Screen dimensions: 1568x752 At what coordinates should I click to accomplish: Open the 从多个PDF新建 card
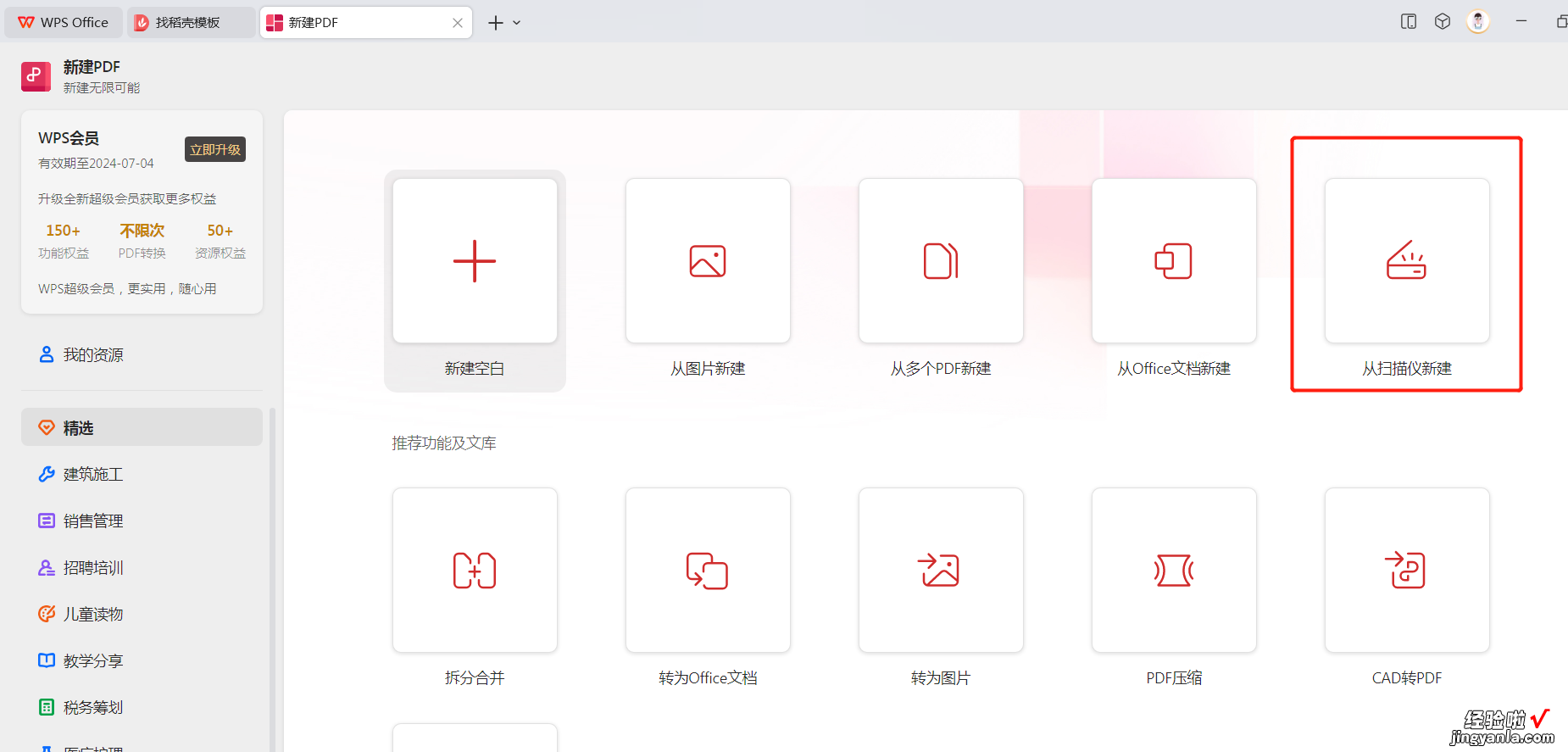[x=941, y=261]
